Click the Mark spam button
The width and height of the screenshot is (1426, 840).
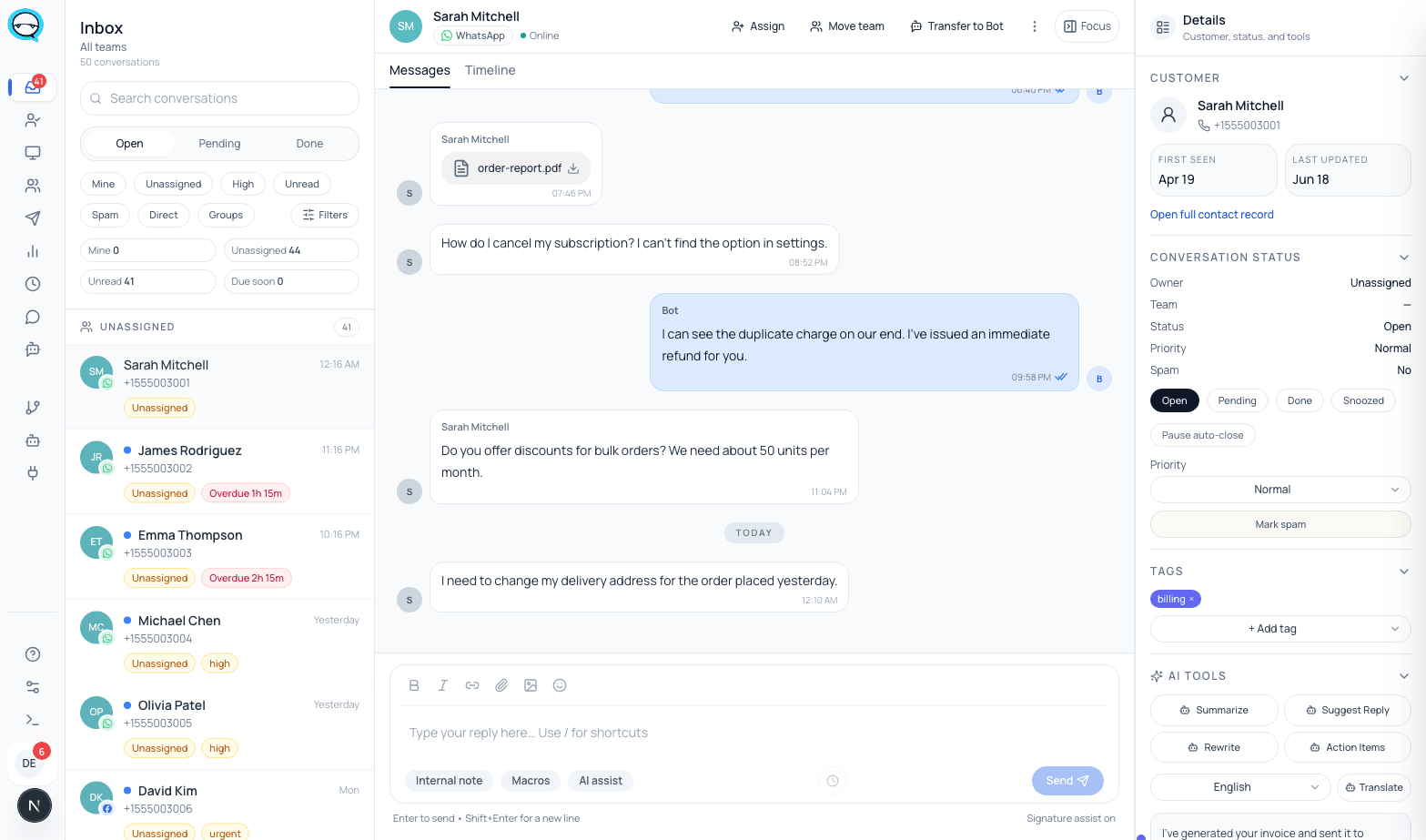click(1280, 524)
